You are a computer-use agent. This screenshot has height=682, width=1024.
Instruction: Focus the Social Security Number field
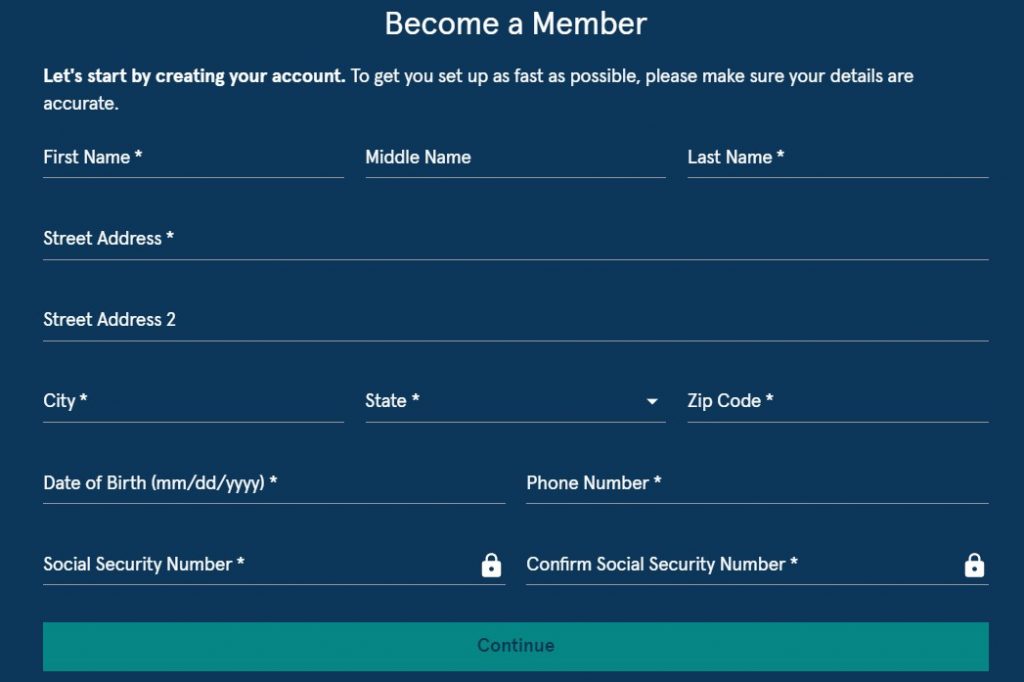coord(274,564)
